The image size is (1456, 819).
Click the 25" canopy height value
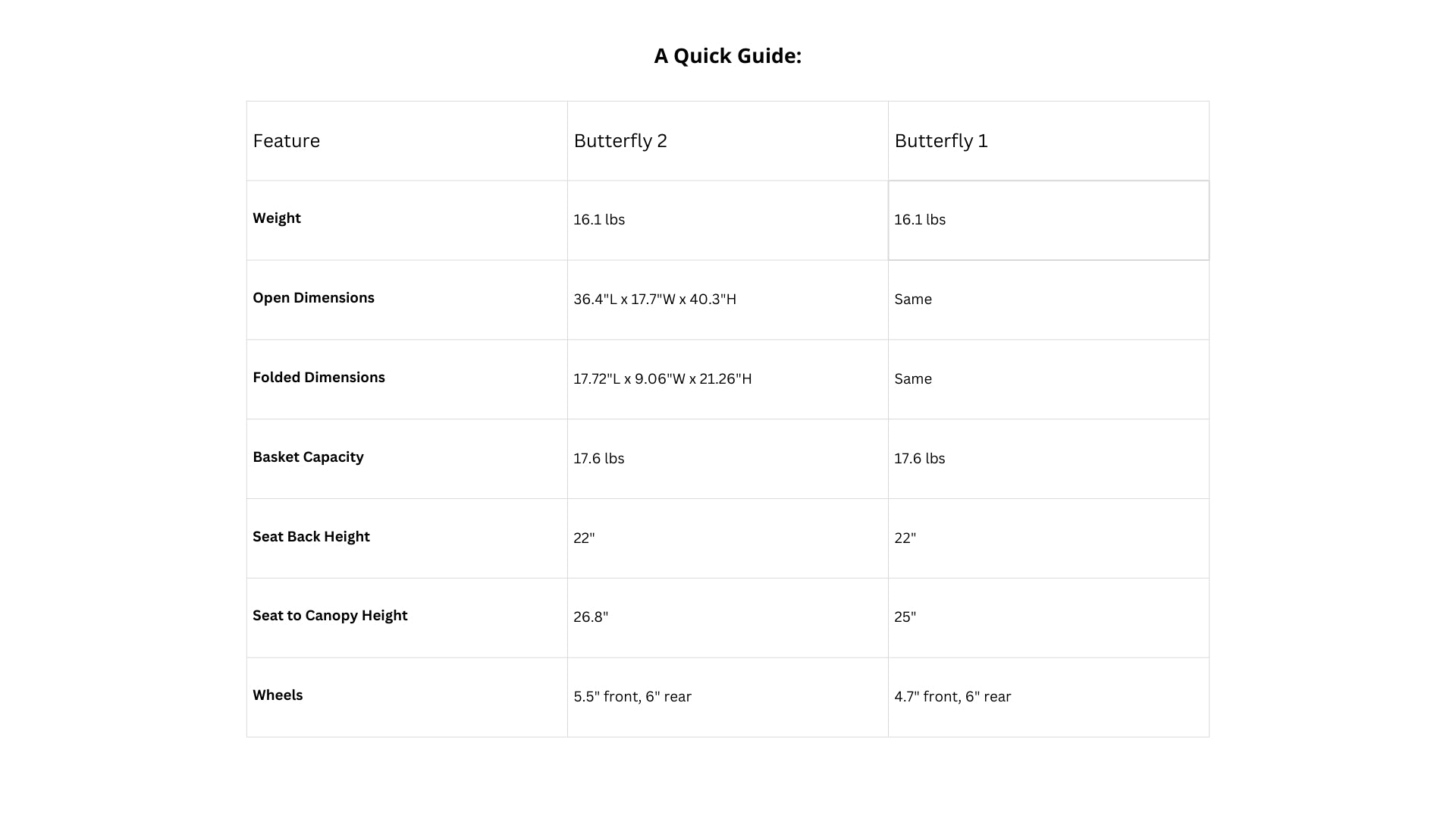[x=905, y=617]
